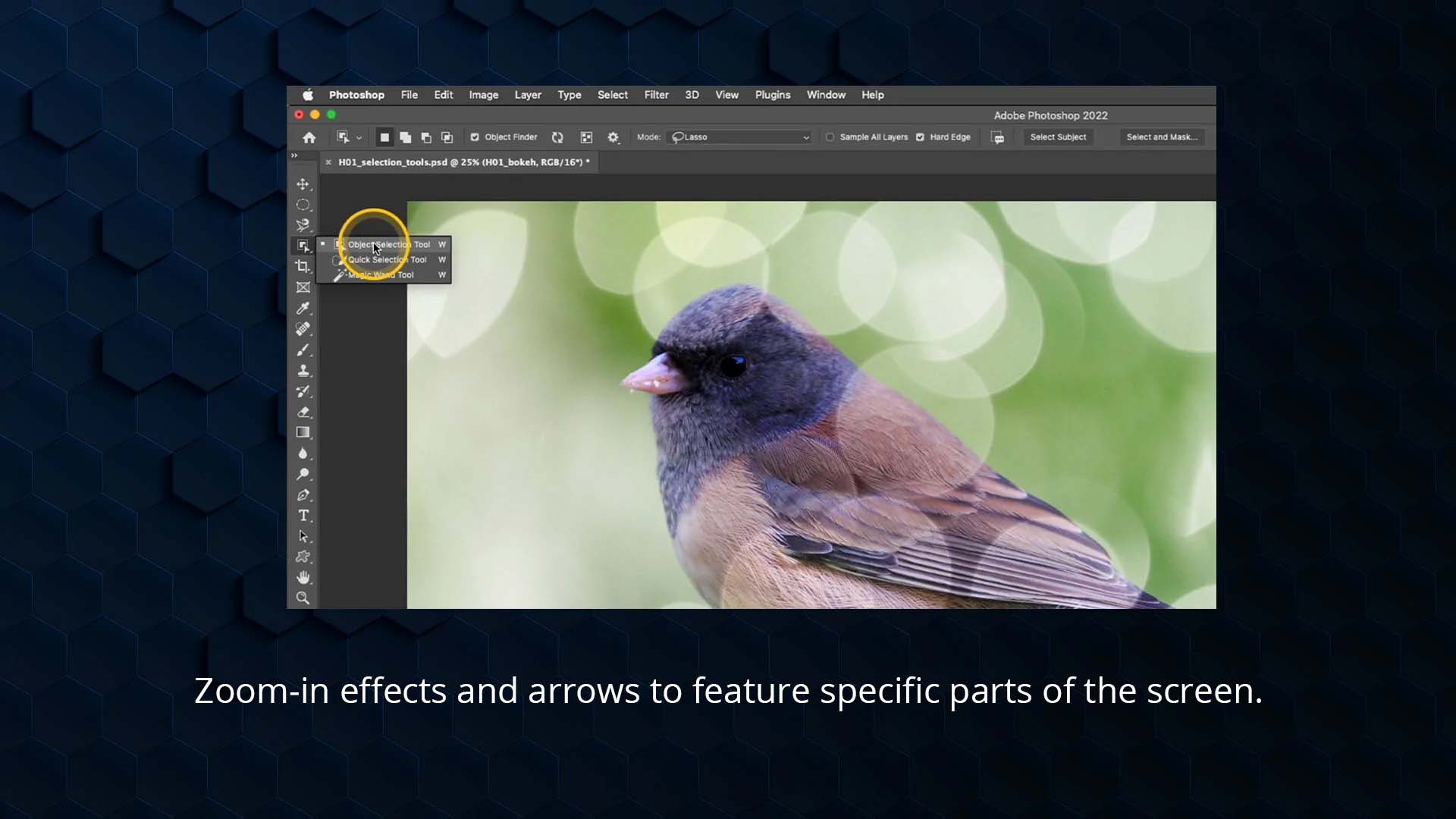1456x819 pixels.
Task: Close the H01_selection_tools.psd tab
Action: pyautogui.click(x=328, y=162)
